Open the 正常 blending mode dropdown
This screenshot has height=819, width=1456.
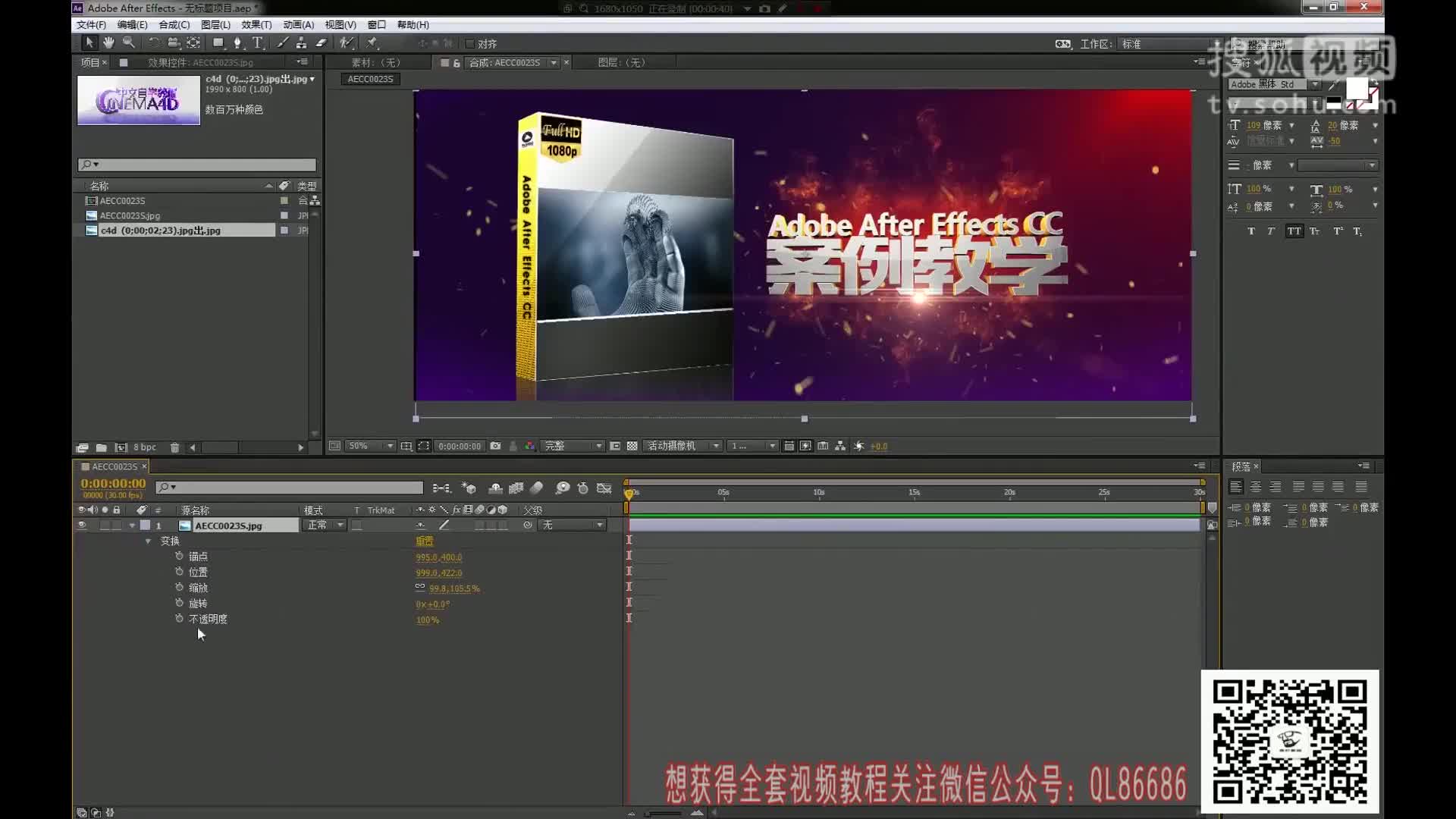[325, 525]
